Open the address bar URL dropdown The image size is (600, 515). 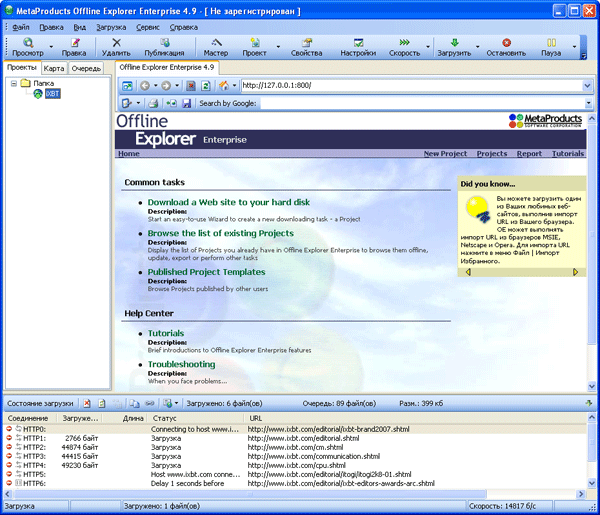[x=587, y=86]
